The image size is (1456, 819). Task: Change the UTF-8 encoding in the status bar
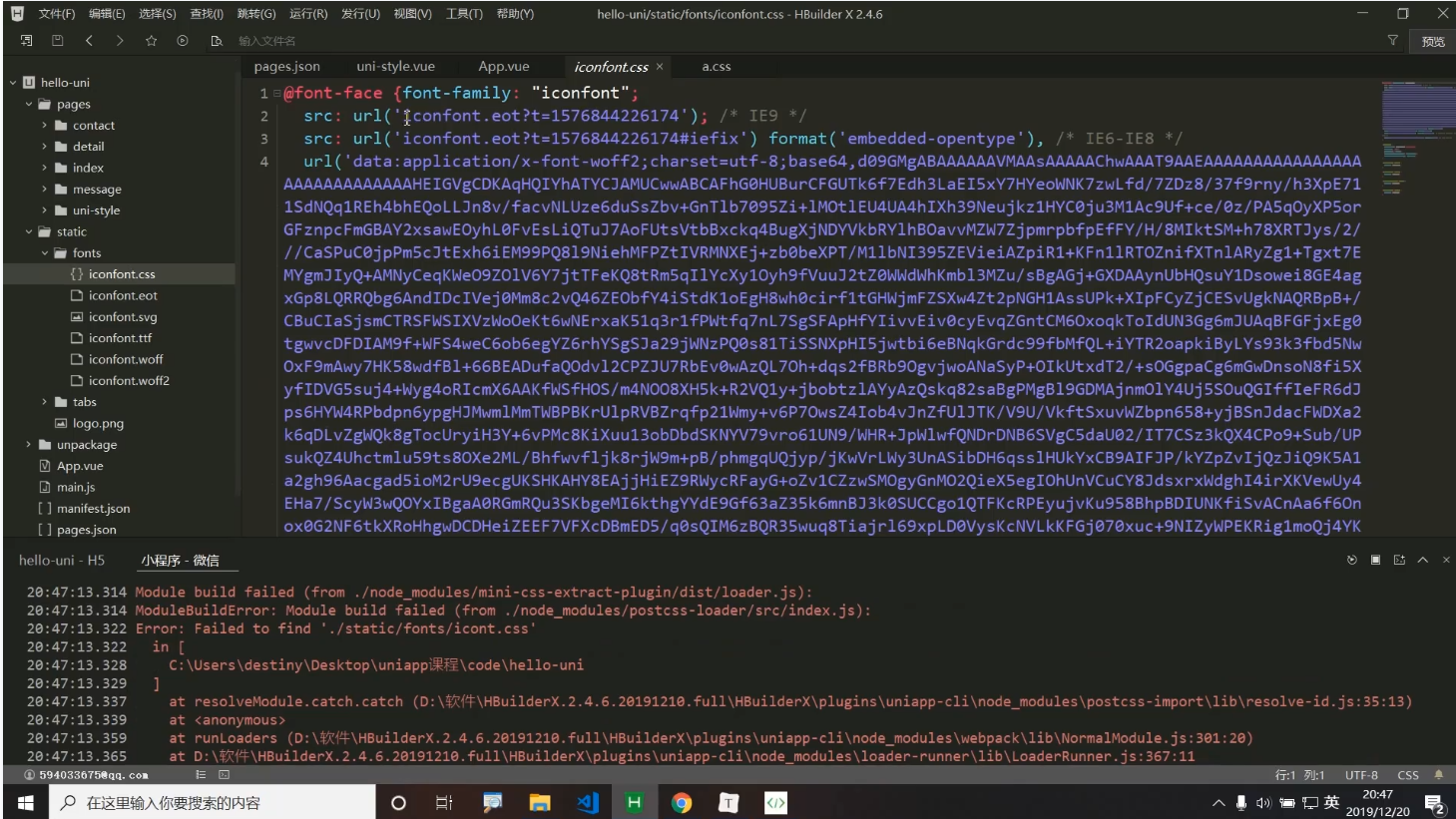1361,775
